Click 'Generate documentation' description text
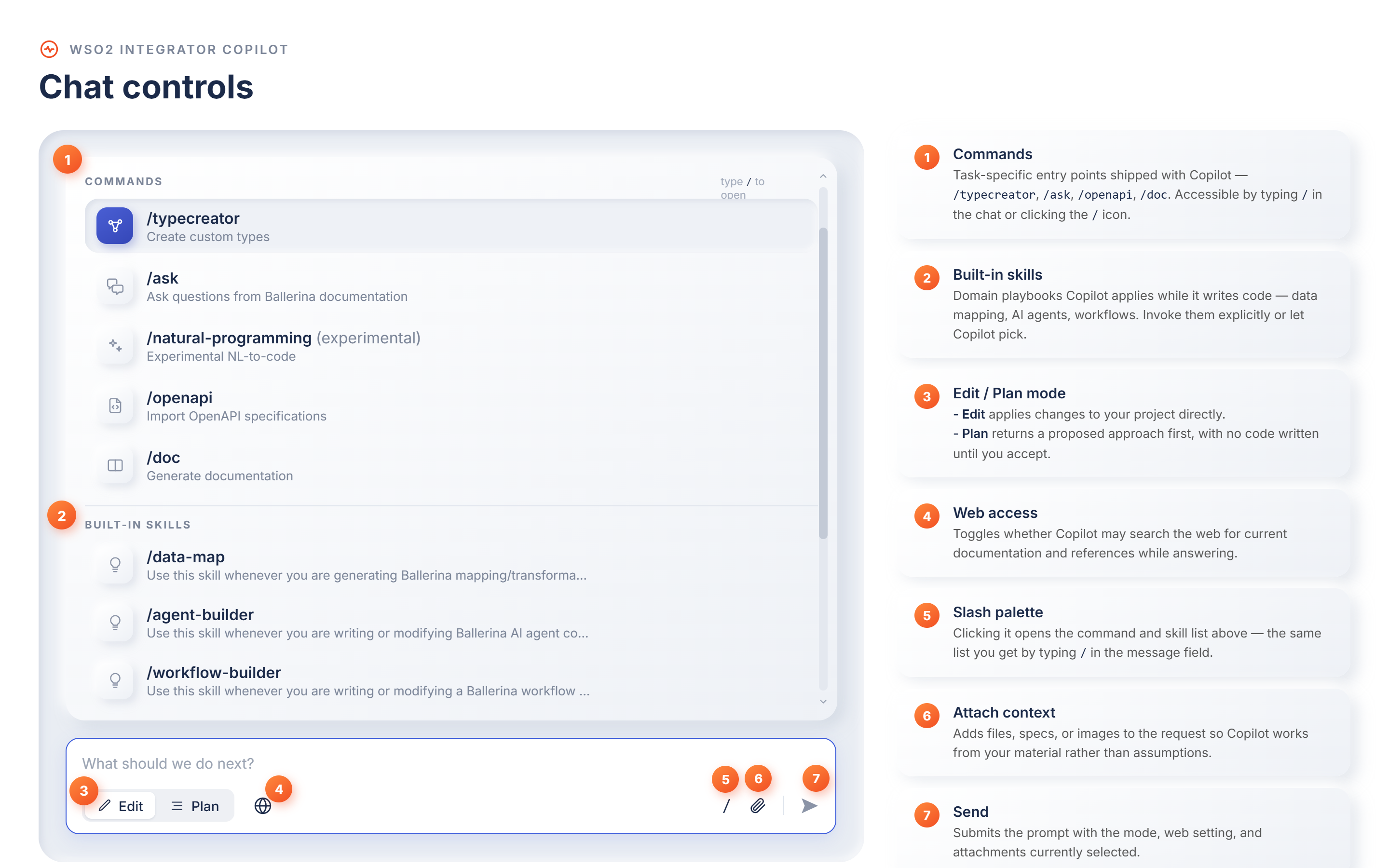 (220, 476)
